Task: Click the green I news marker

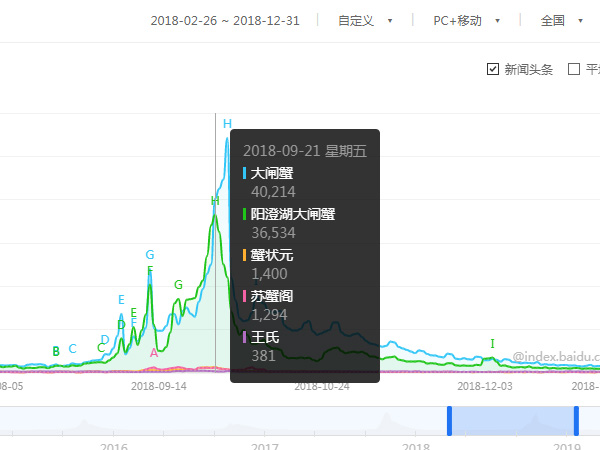Action: click(492, 344)
